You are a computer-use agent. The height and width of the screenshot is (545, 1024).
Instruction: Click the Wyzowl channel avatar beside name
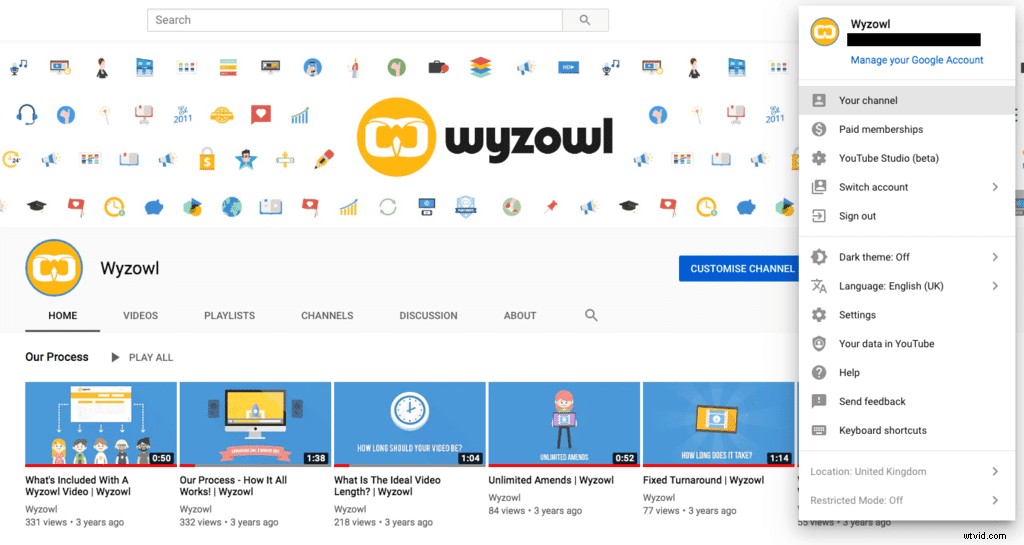54,268
